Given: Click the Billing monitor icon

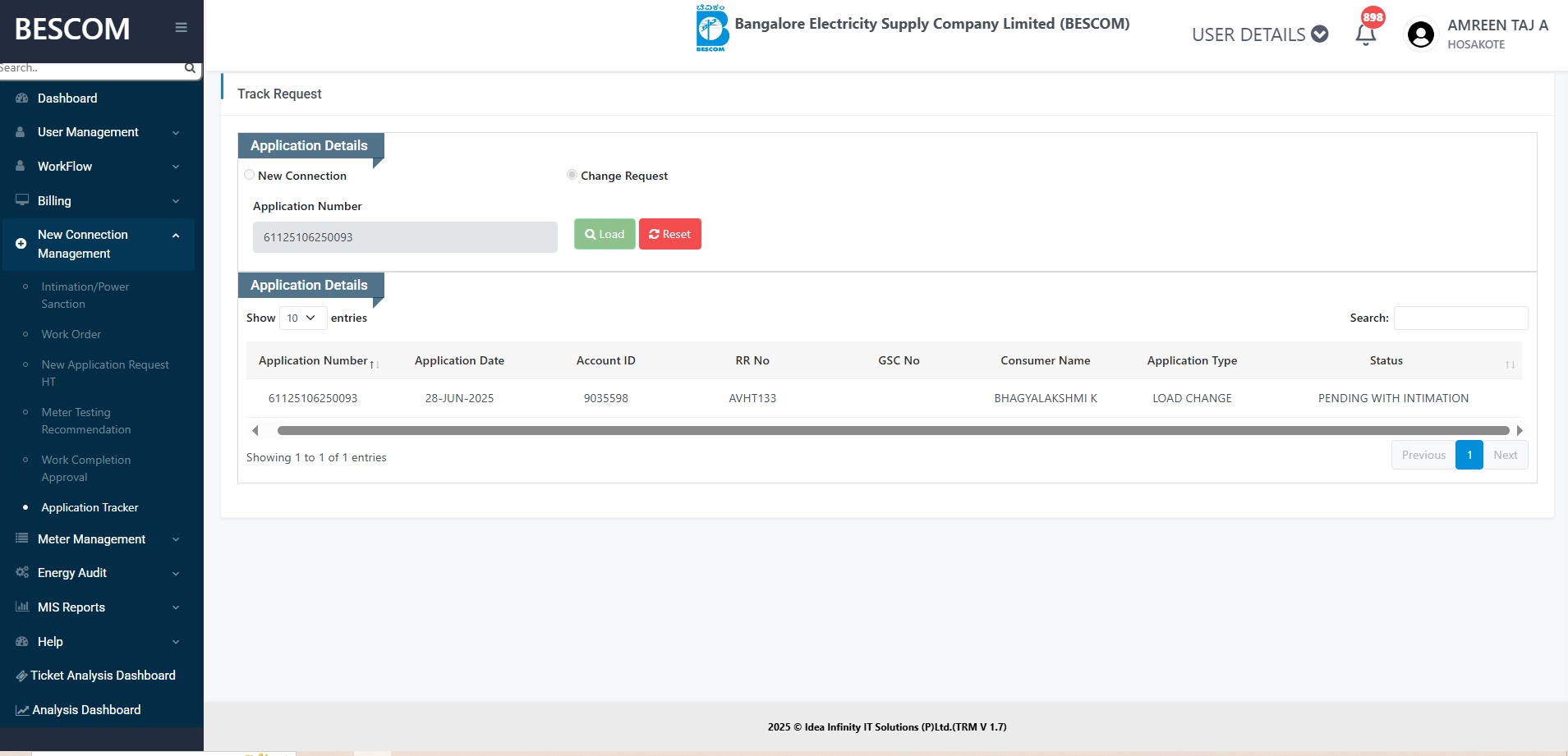Looking at the screenshot, I should click(x=22, y=200).
